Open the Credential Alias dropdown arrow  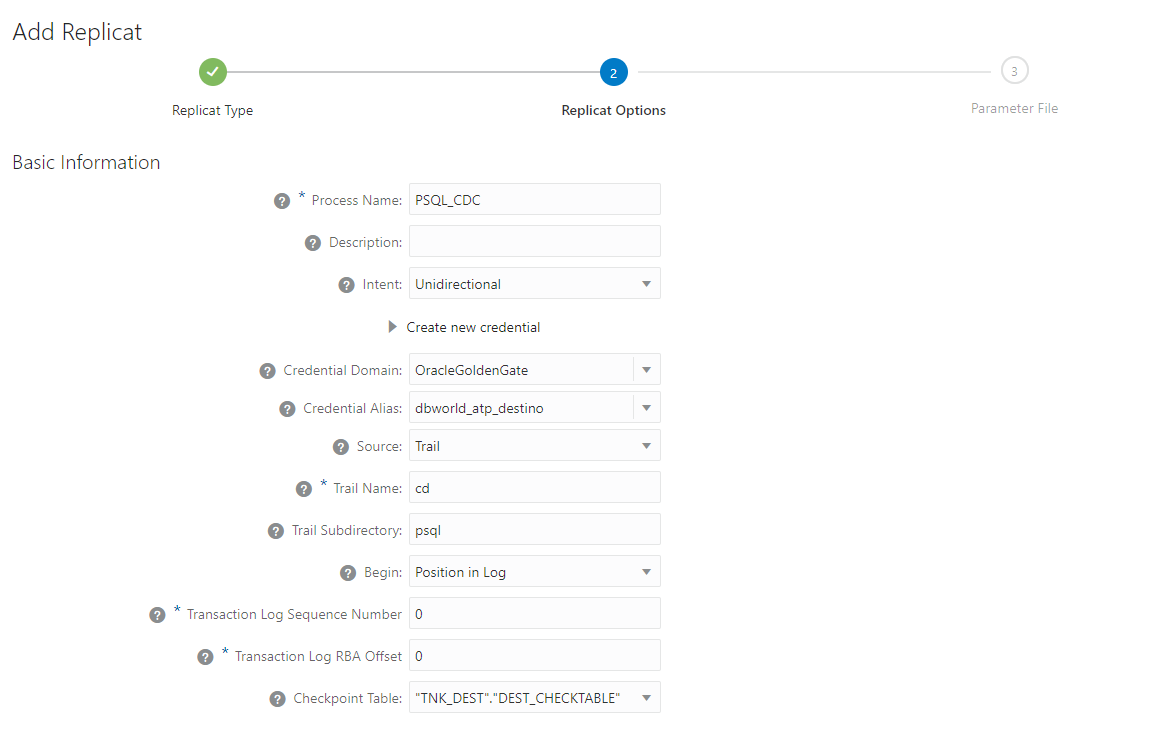pyautogui.click(x=646, y=408)
